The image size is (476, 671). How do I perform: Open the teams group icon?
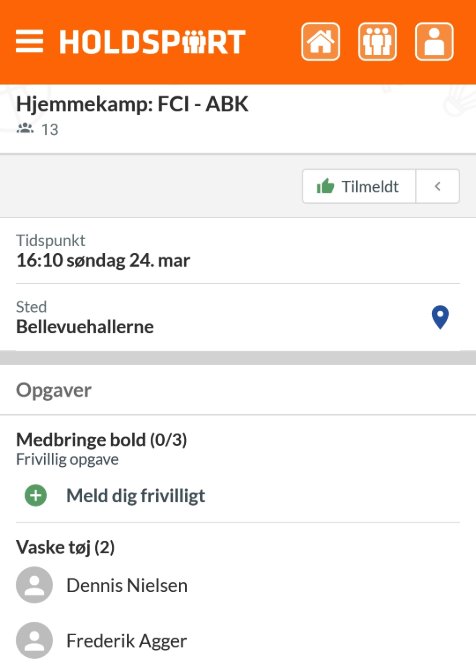pos(377,42)
